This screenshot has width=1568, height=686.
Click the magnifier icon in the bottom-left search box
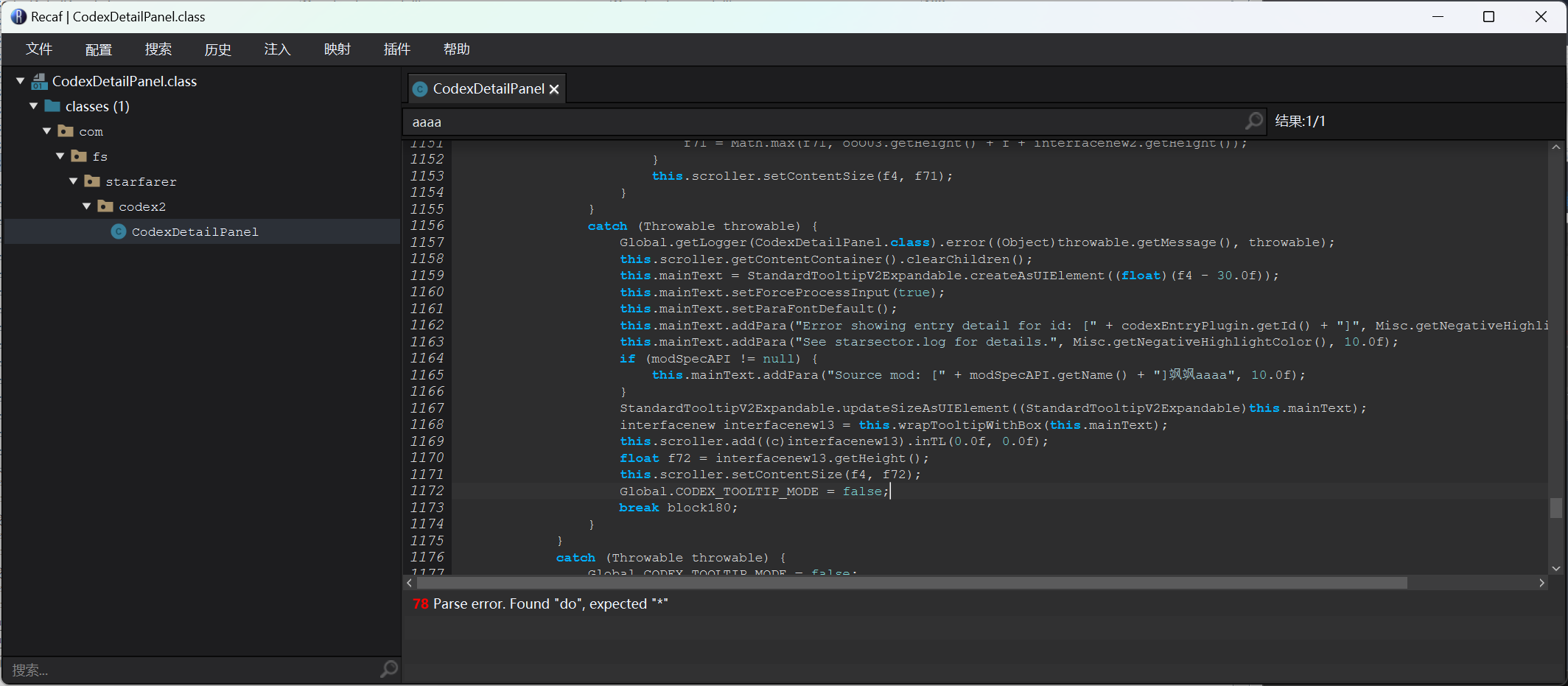point(388,669)
